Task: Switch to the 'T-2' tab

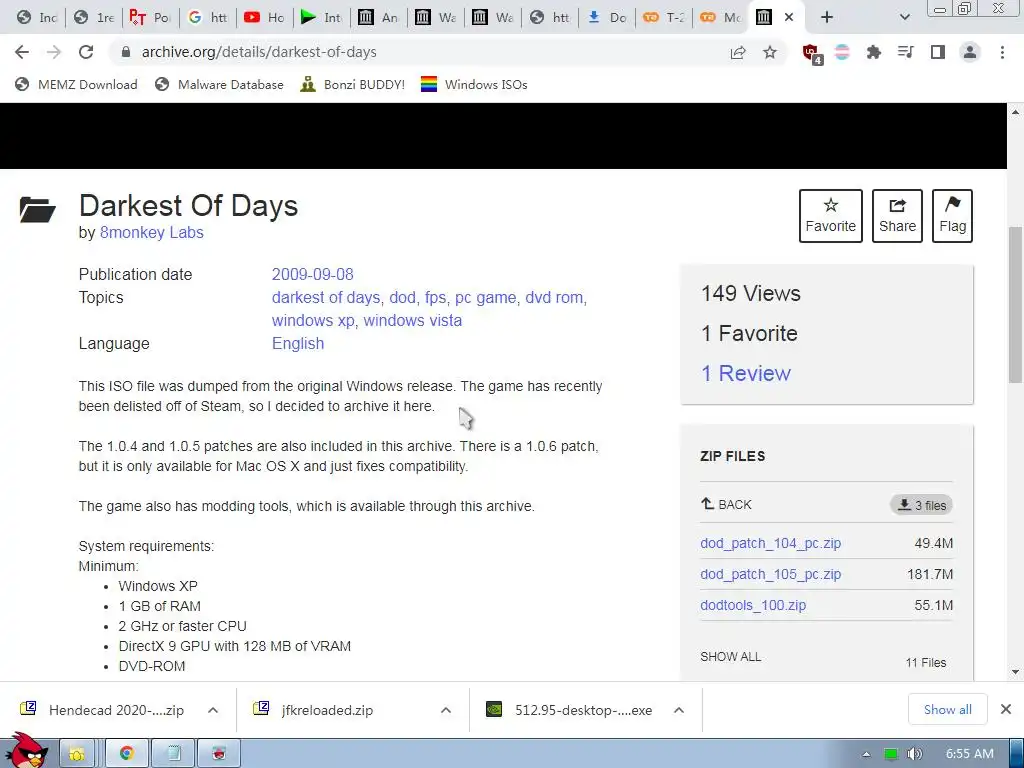Action: point(663,18)
